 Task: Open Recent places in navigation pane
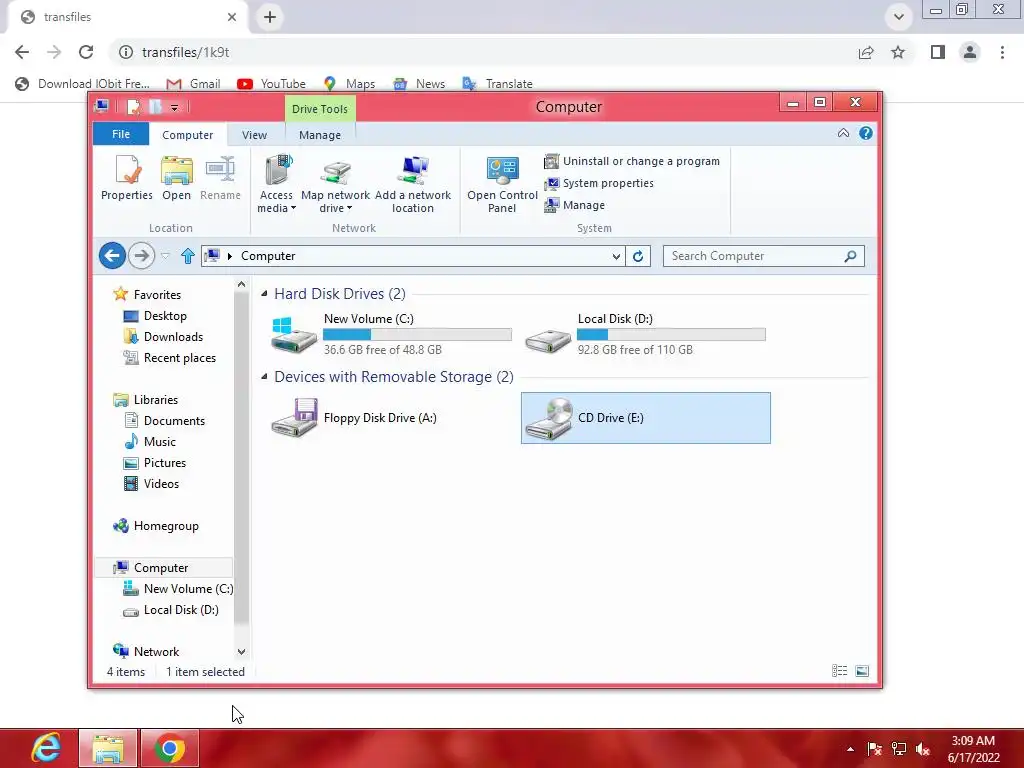pos(170,358)
